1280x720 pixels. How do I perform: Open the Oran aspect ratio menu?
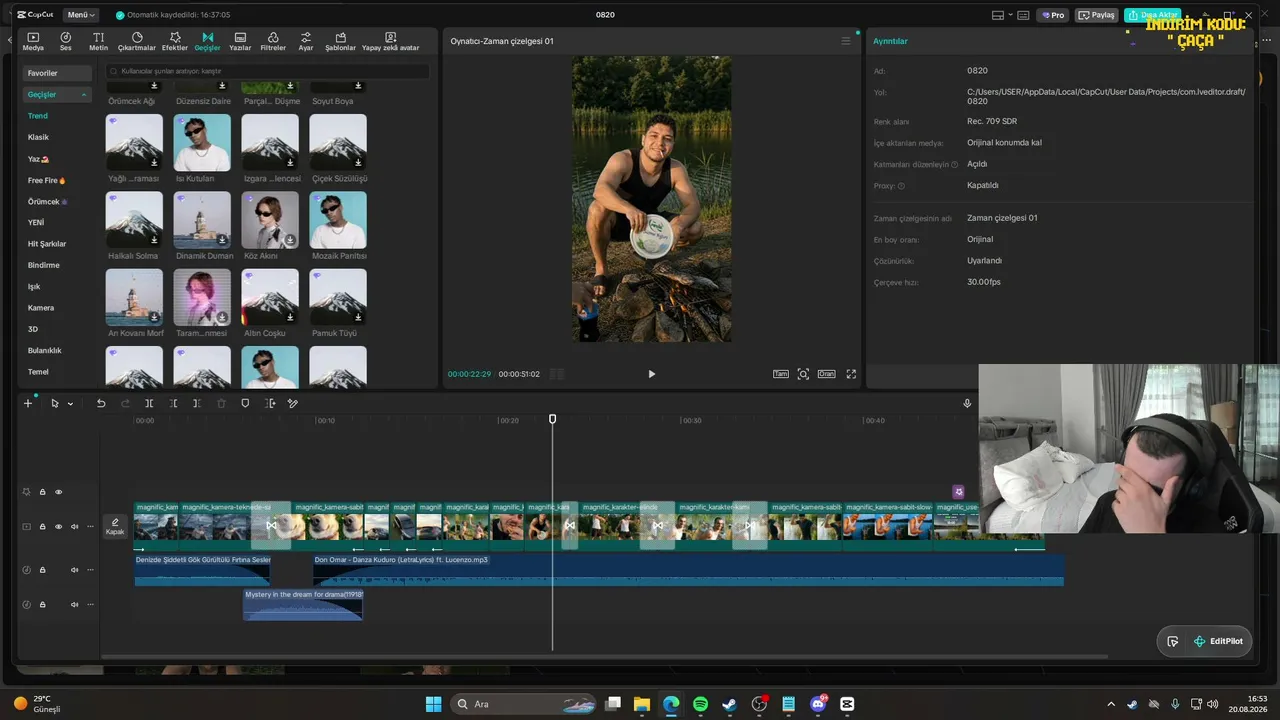(x=826, y=374)
